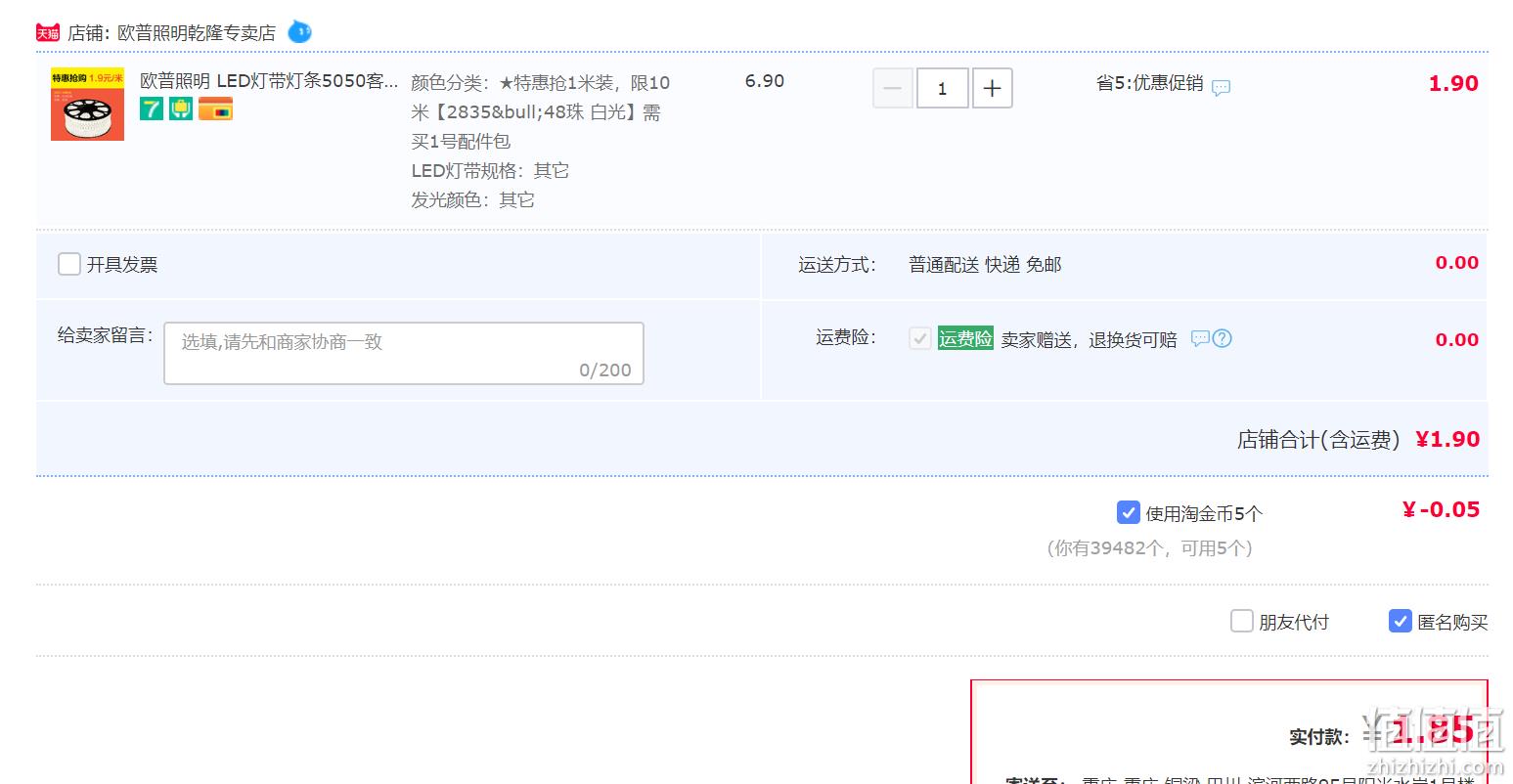Click the green 运费险 label

coord(965,338)
